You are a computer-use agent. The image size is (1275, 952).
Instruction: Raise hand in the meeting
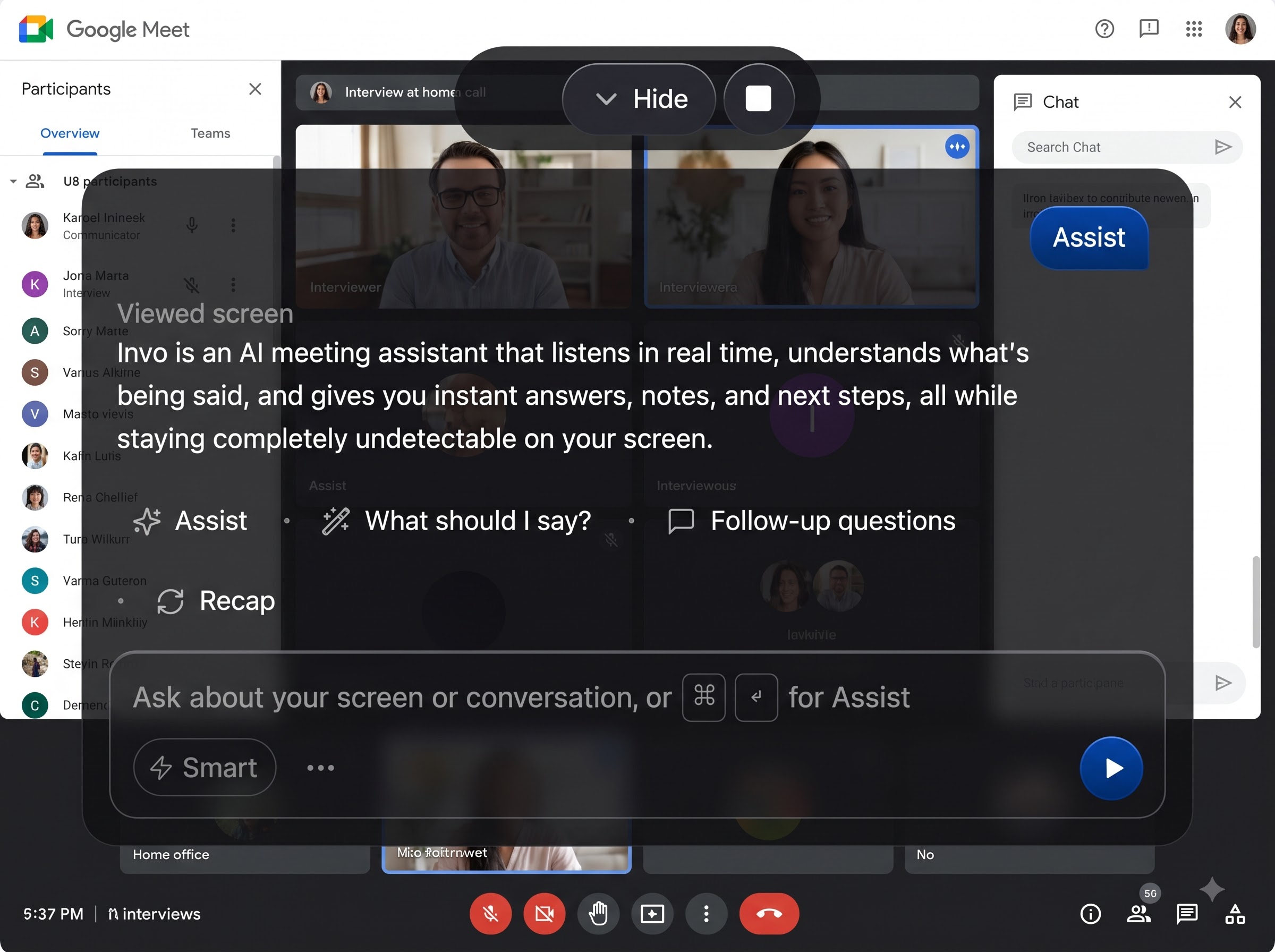599,914
